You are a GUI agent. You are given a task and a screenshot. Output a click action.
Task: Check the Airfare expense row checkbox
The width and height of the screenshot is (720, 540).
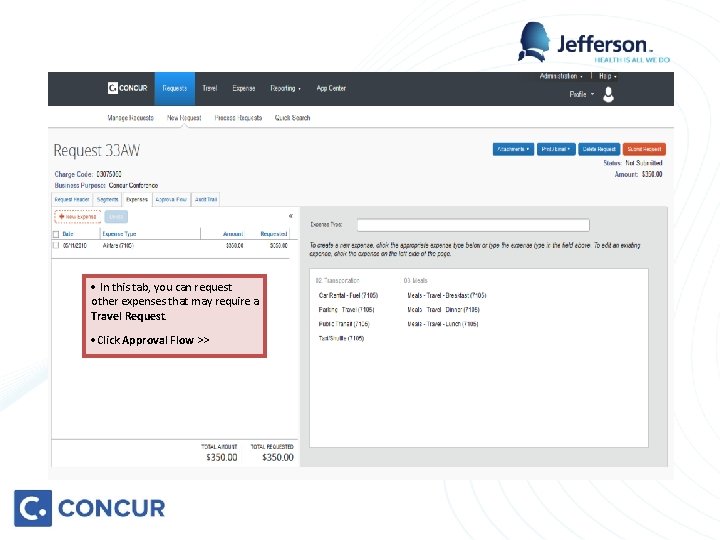(56, 246)
